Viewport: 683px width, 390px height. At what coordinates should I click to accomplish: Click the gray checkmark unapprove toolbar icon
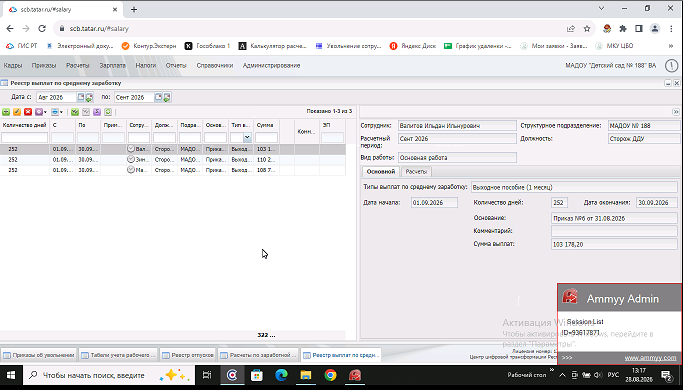86,112
